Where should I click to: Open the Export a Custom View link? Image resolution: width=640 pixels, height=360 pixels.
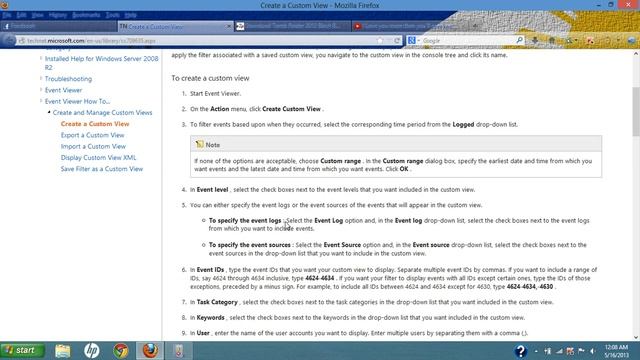point(92,135)
